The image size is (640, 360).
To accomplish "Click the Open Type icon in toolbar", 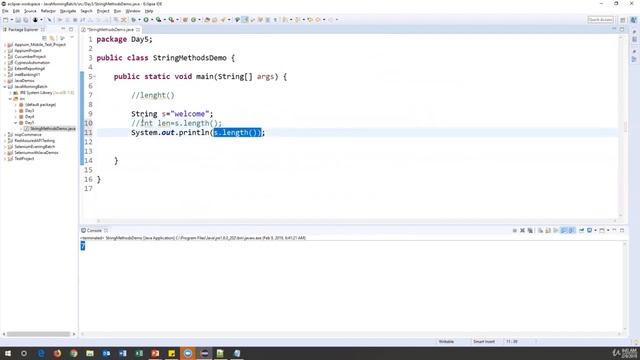I will coord(207,20).
